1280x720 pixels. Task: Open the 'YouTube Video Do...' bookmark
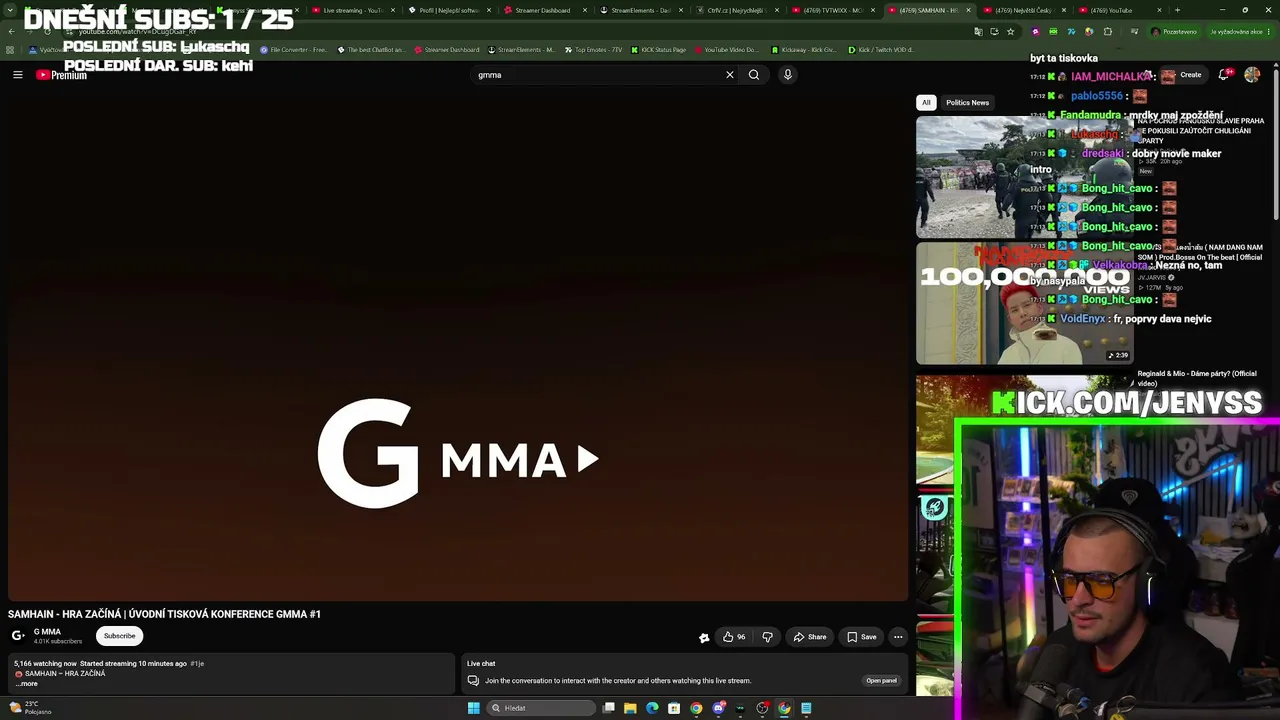point(726,49)
